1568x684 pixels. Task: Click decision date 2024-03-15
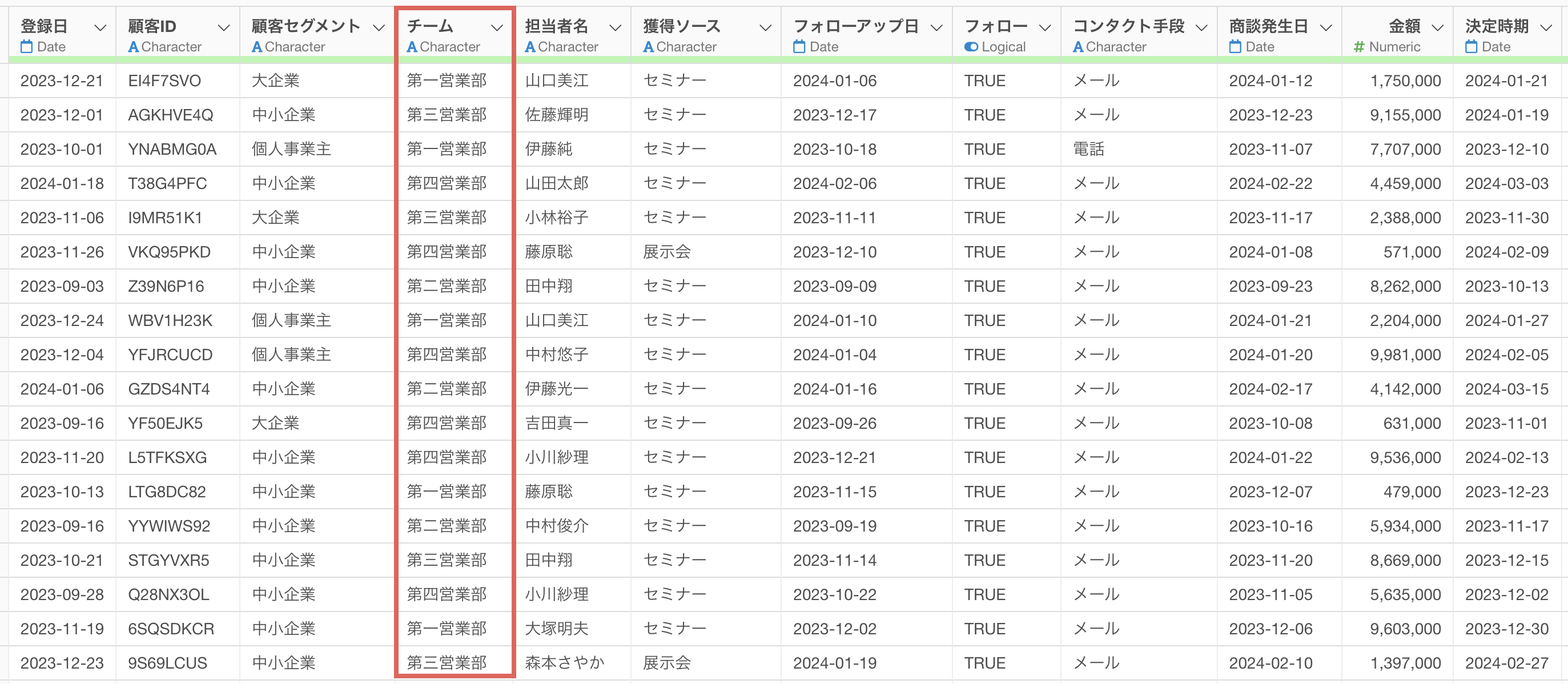pos(1507,389)
